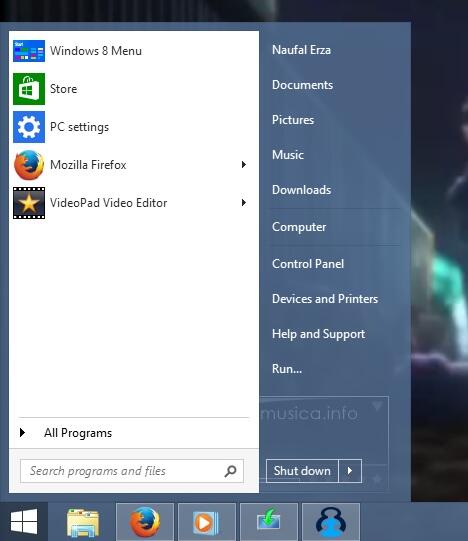Click the 'Mozilla Firefox' label text

tap(88, 165)
